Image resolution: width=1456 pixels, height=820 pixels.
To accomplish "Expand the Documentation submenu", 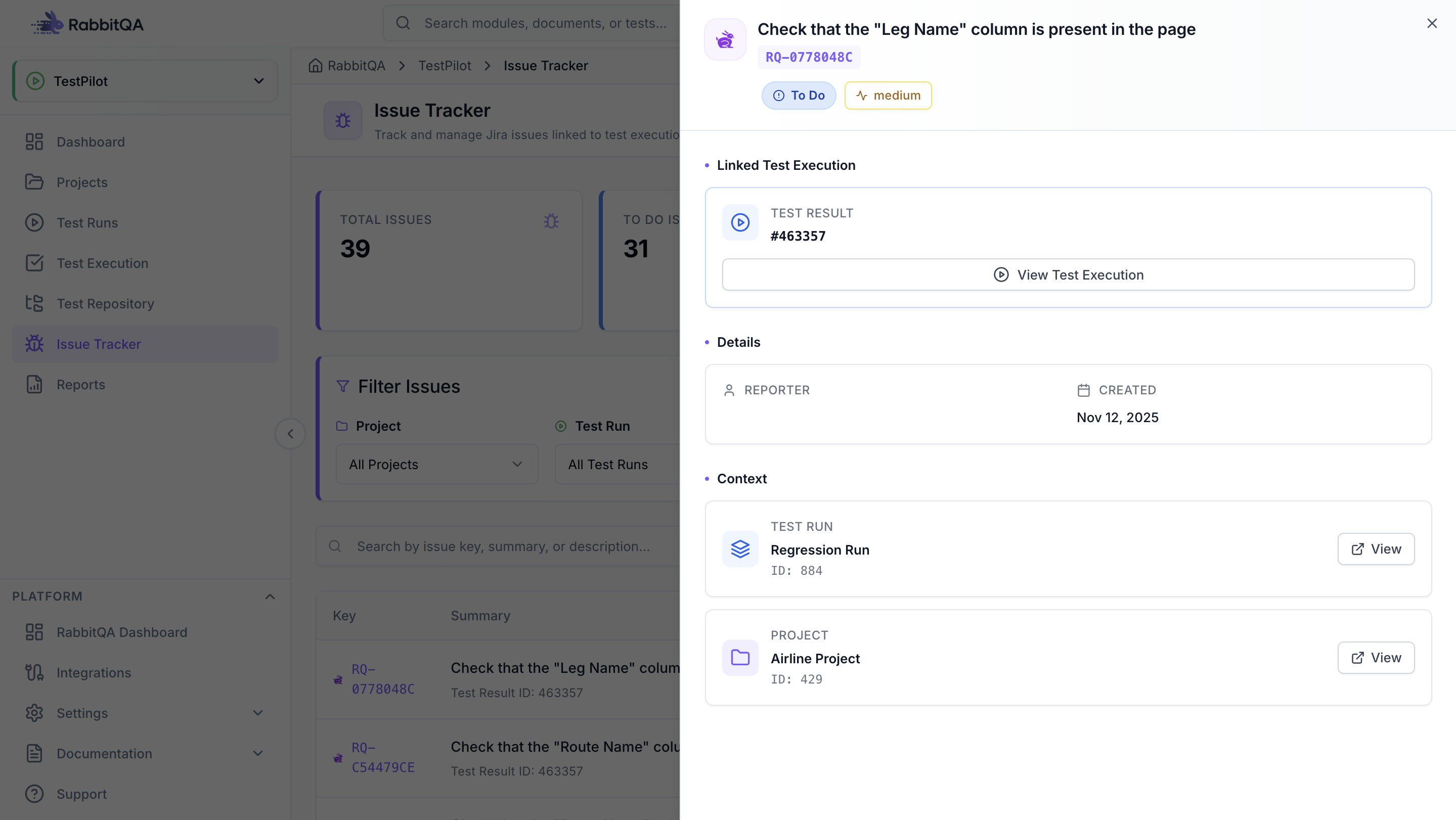I will click(258, 754).
